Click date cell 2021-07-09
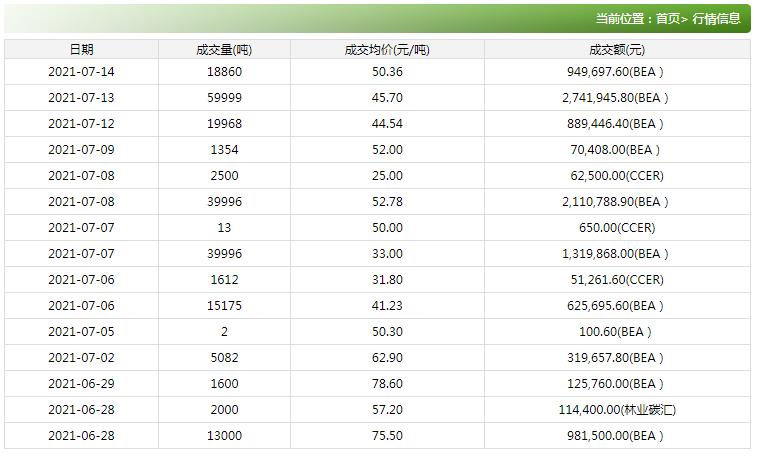The height and width of the screenshot is (459, 762). [x=81, y=150]
